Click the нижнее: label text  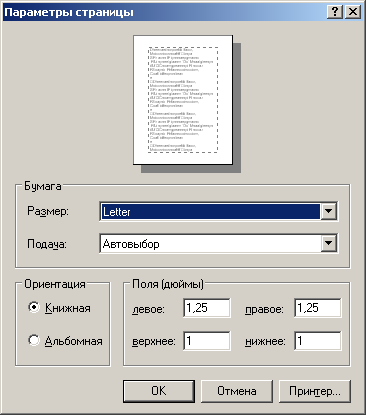click(265, 342)
